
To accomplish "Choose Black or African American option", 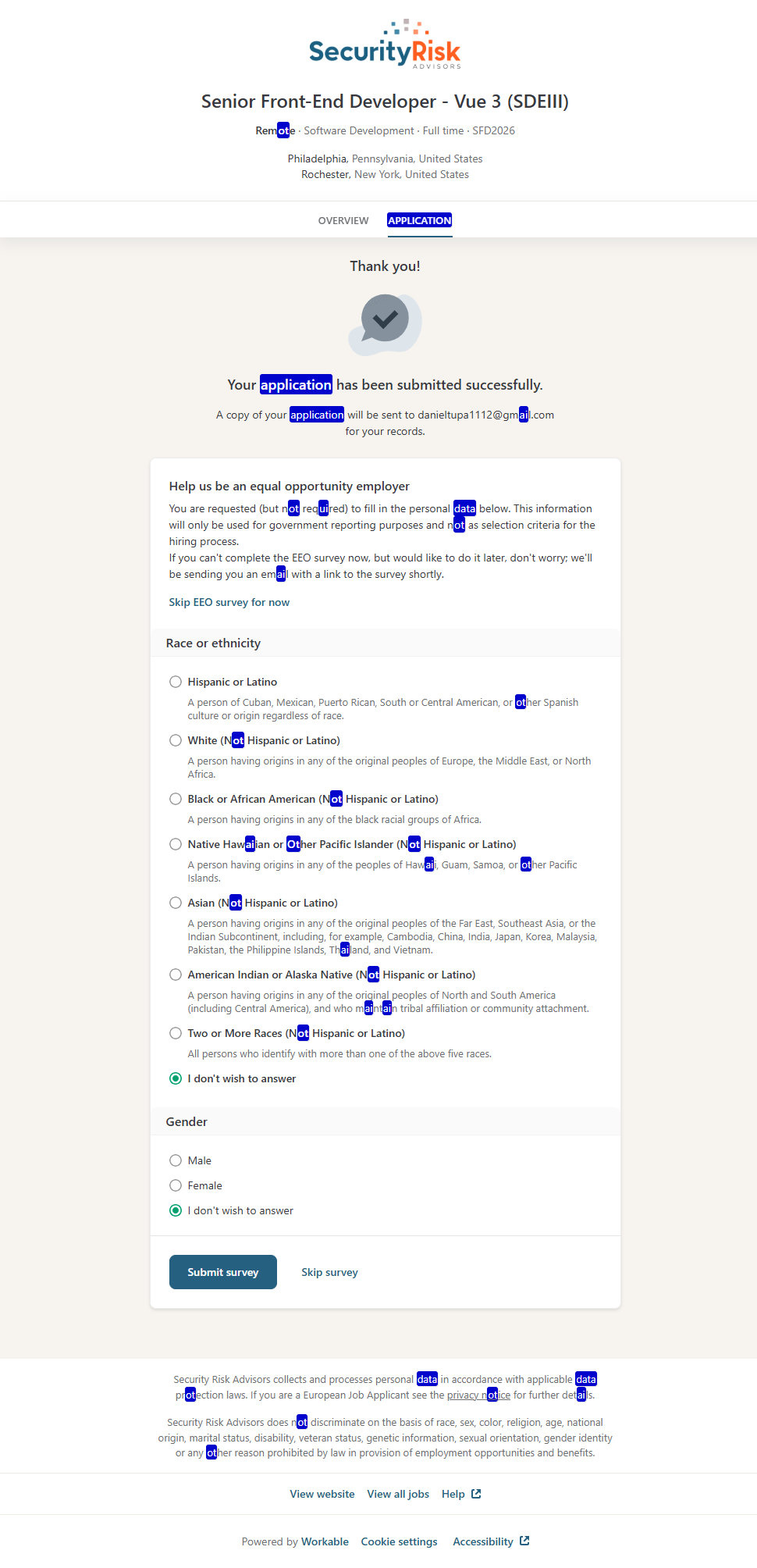I will [176, 799].
